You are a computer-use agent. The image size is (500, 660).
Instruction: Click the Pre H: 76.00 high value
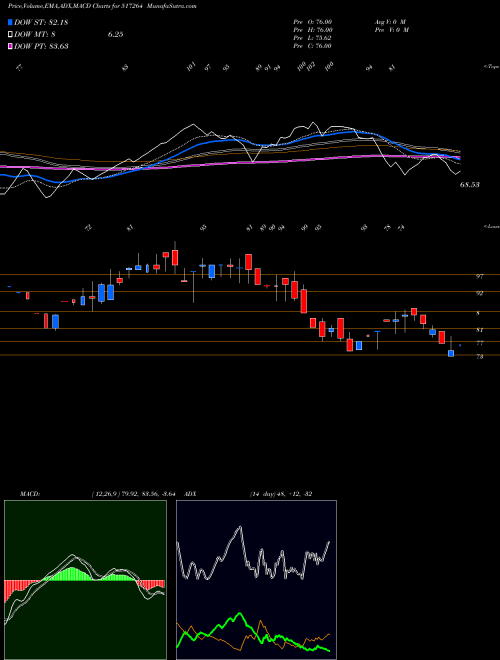click(x=313, y=30)
